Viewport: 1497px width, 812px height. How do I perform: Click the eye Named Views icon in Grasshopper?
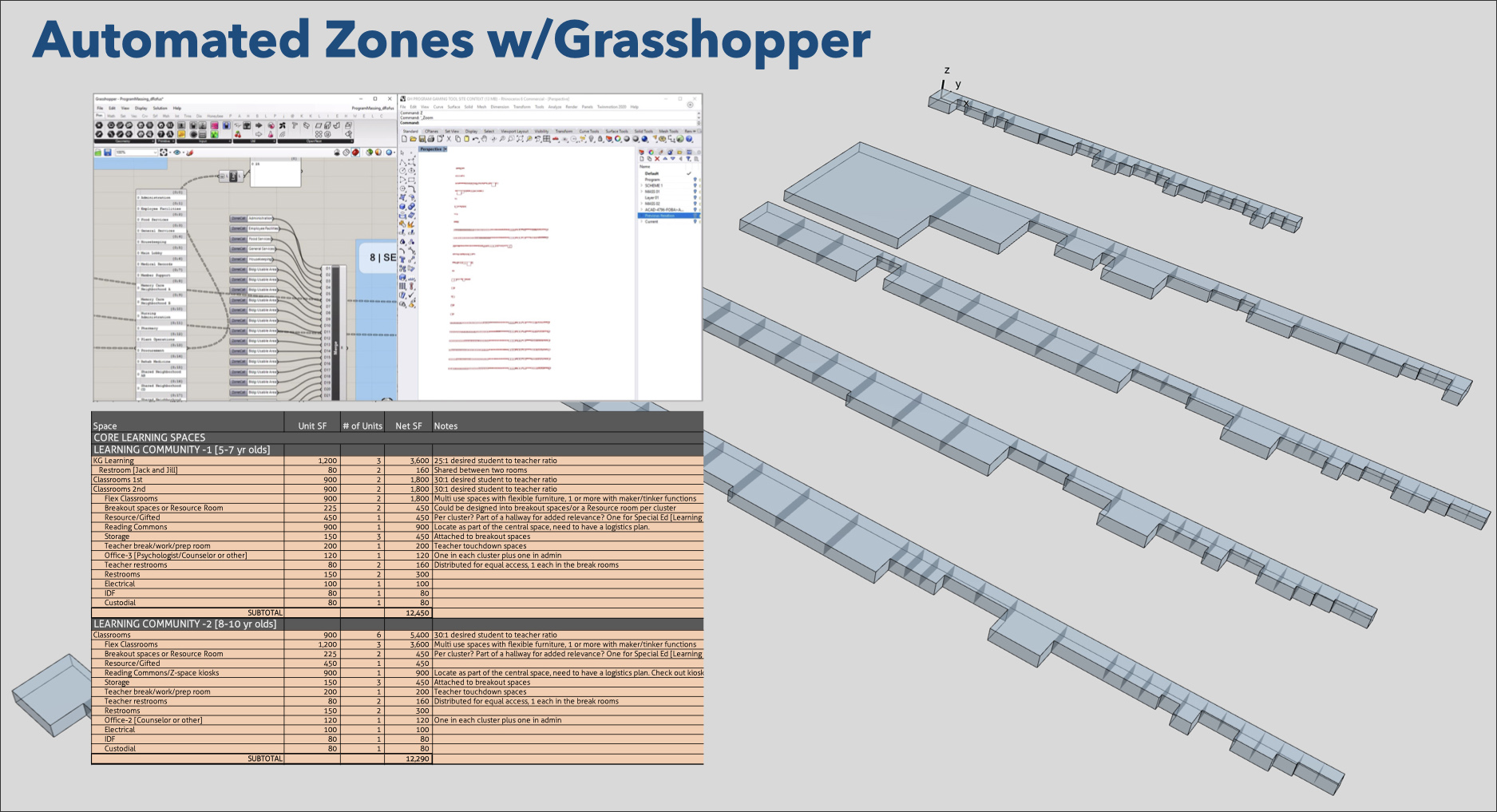[176, 152]
